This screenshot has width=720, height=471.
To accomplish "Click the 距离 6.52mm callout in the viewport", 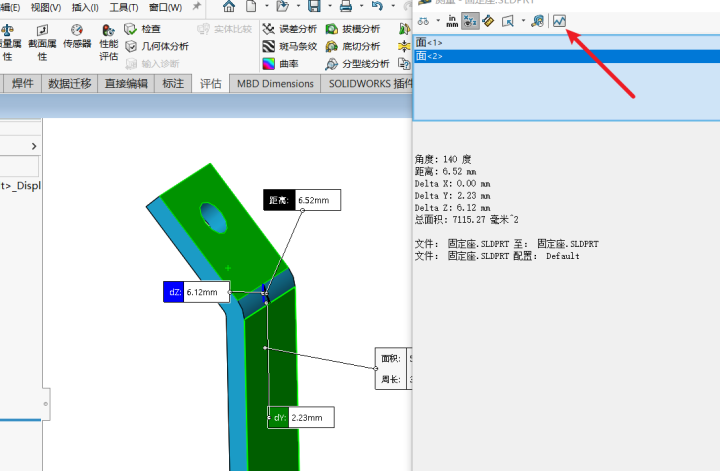I will click(302, 200).
